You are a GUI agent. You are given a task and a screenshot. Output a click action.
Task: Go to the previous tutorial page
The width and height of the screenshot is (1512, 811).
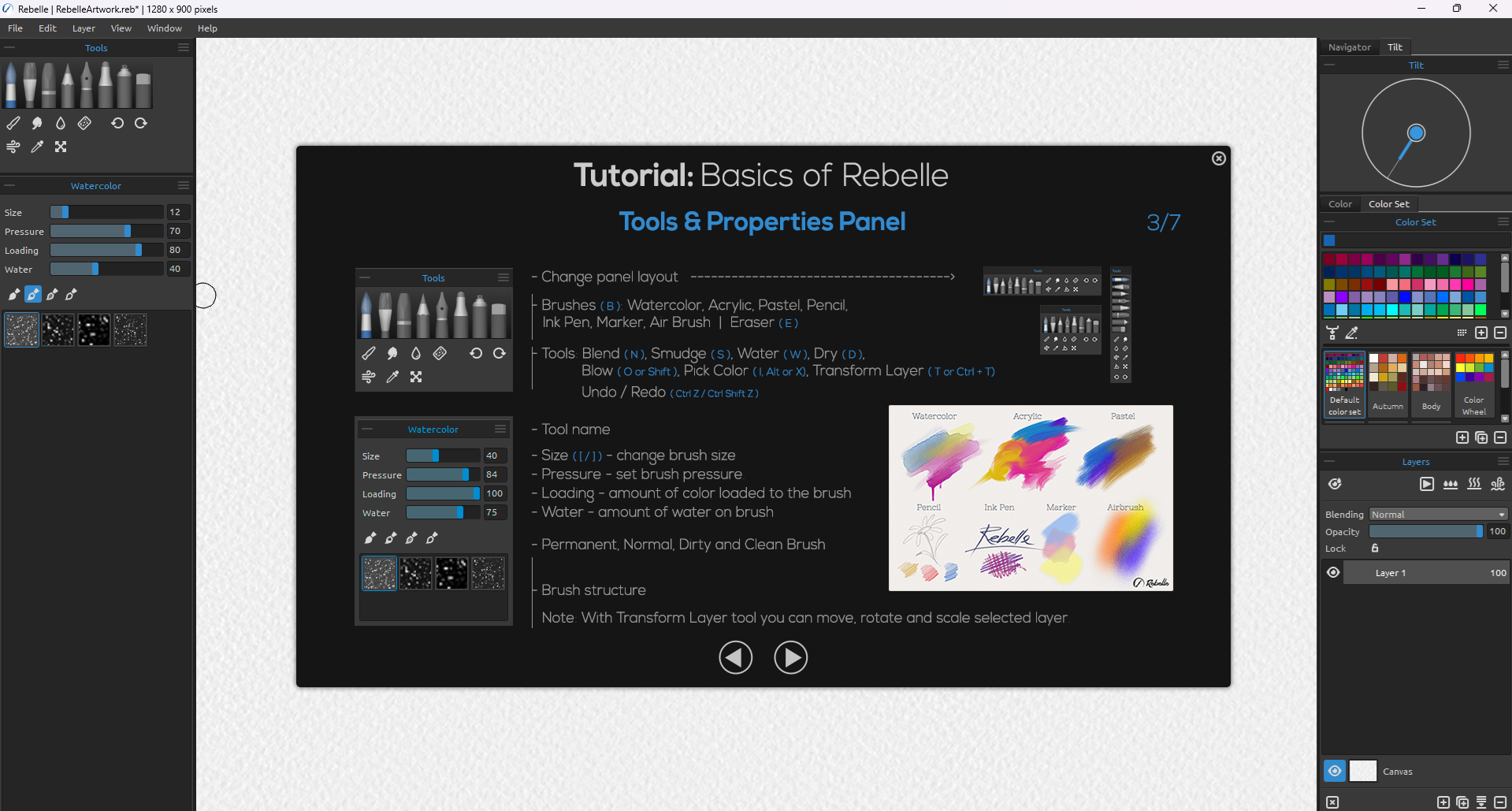tap(736, 657)
